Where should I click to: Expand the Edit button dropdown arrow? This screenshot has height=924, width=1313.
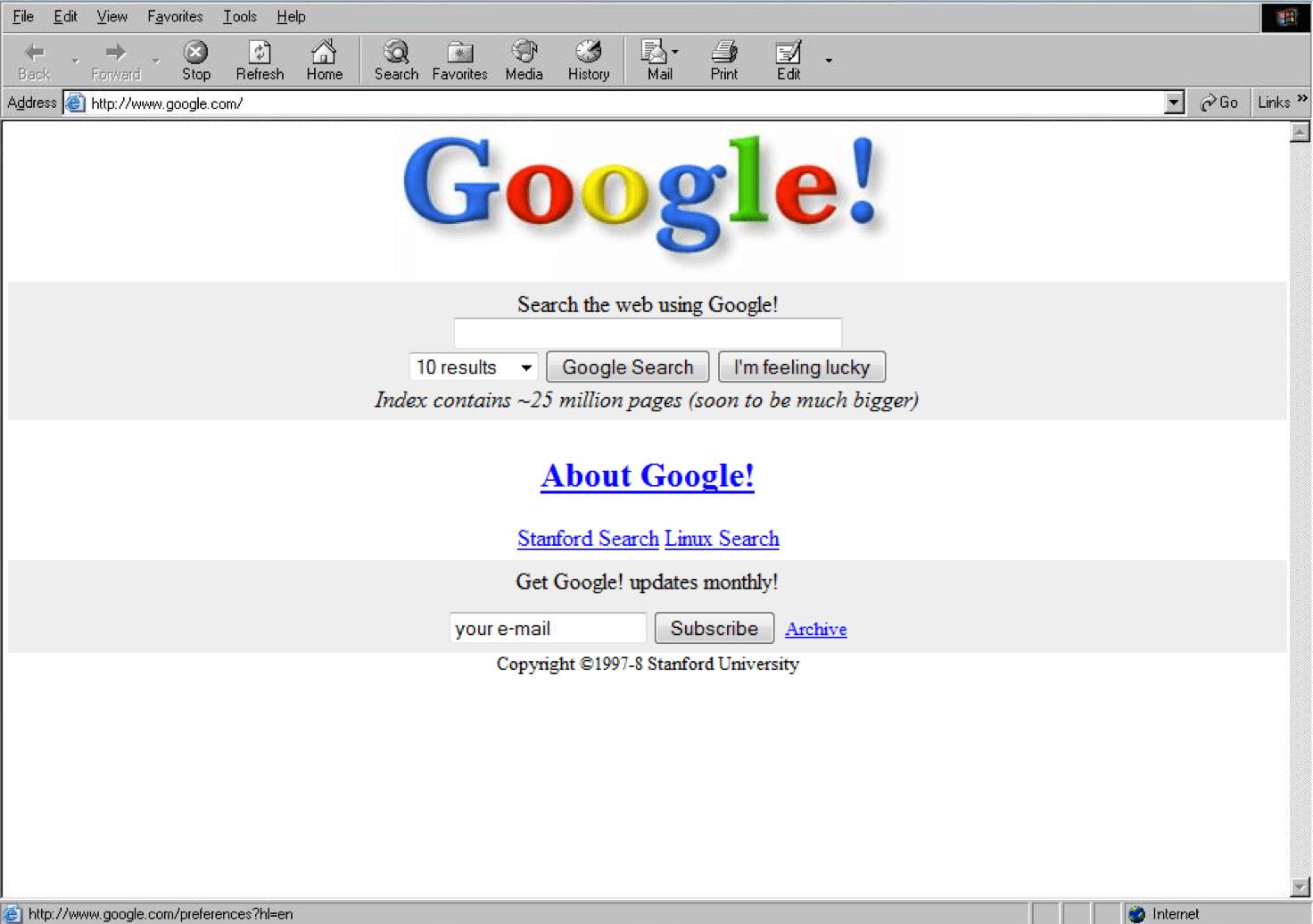[x=829, y=61]
